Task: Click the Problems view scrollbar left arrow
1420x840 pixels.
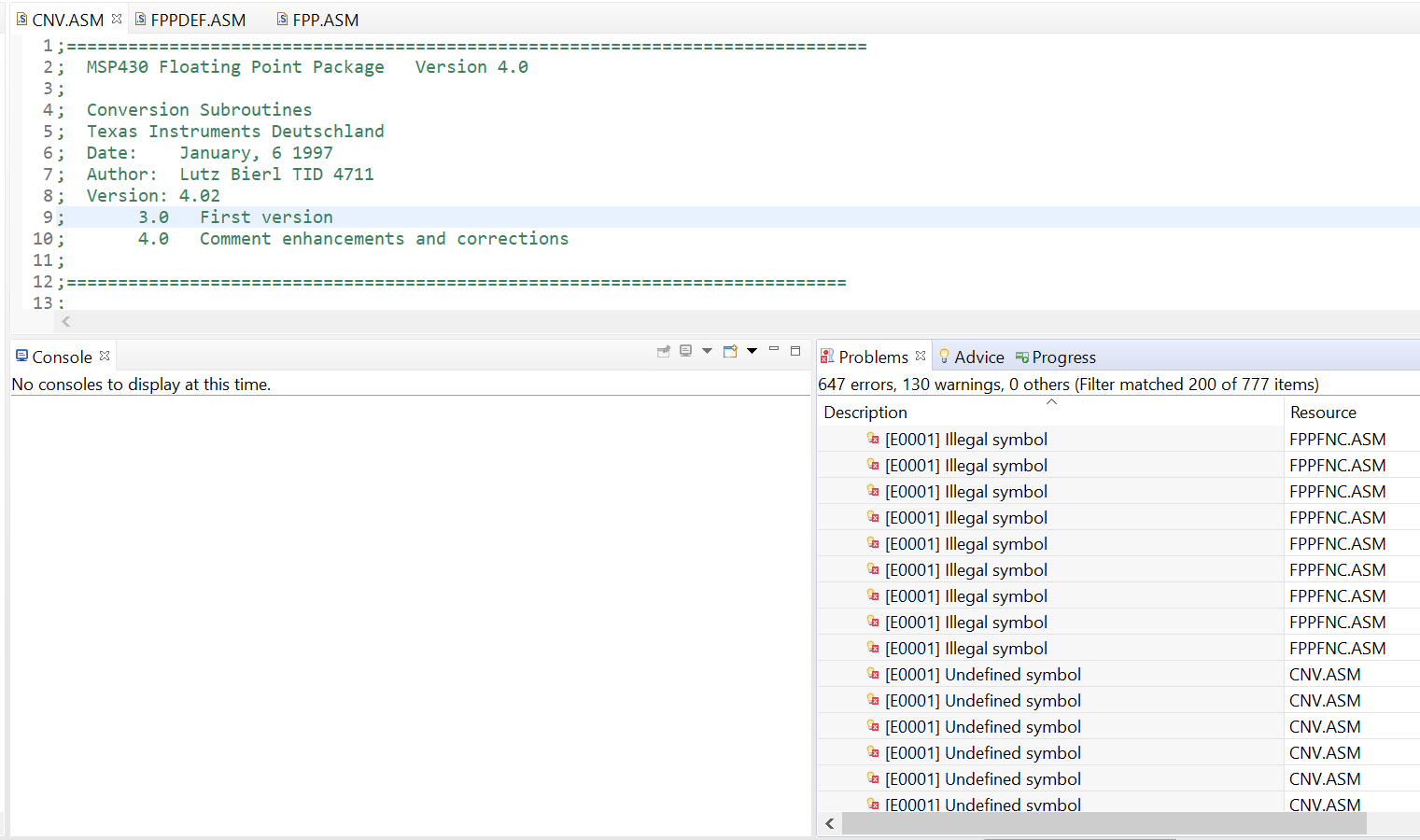Action: (830, 823)
